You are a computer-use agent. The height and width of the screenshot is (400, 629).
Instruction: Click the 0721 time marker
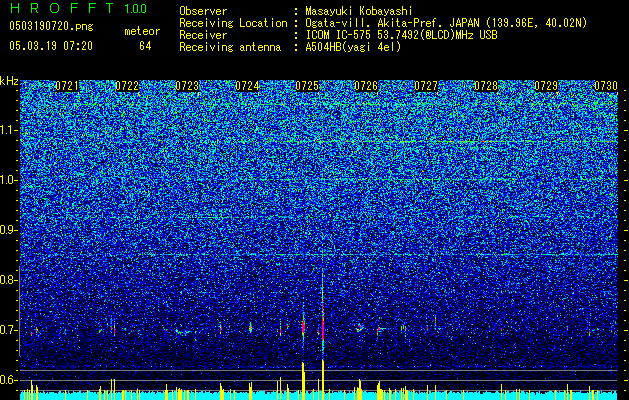[x=67, y=86]
